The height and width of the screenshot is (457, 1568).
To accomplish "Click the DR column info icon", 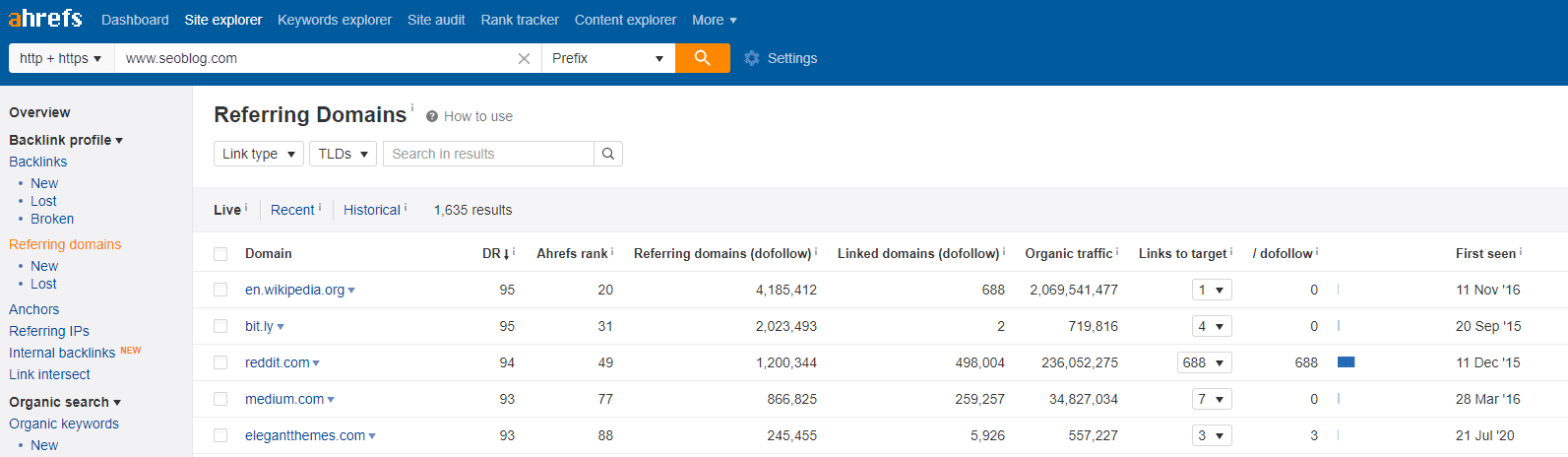I will point(514,251).
